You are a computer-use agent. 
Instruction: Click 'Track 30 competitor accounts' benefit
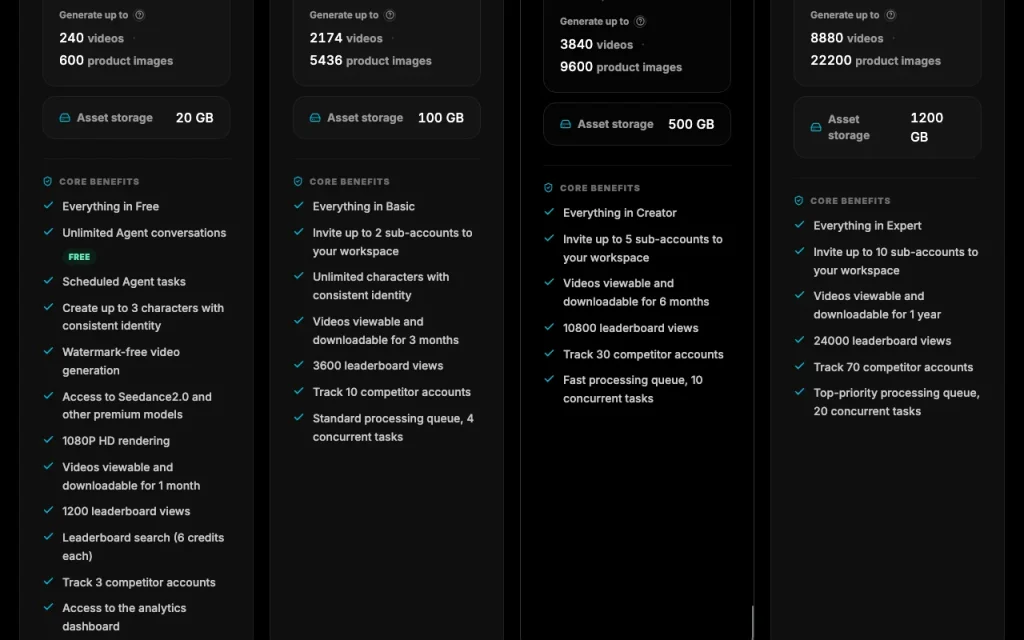643,355
